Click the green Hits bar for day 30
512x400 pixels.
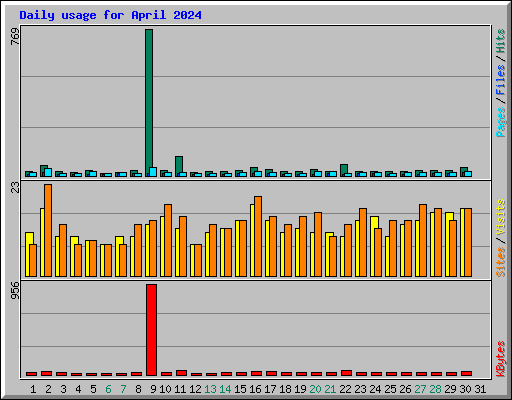(464, 170)
